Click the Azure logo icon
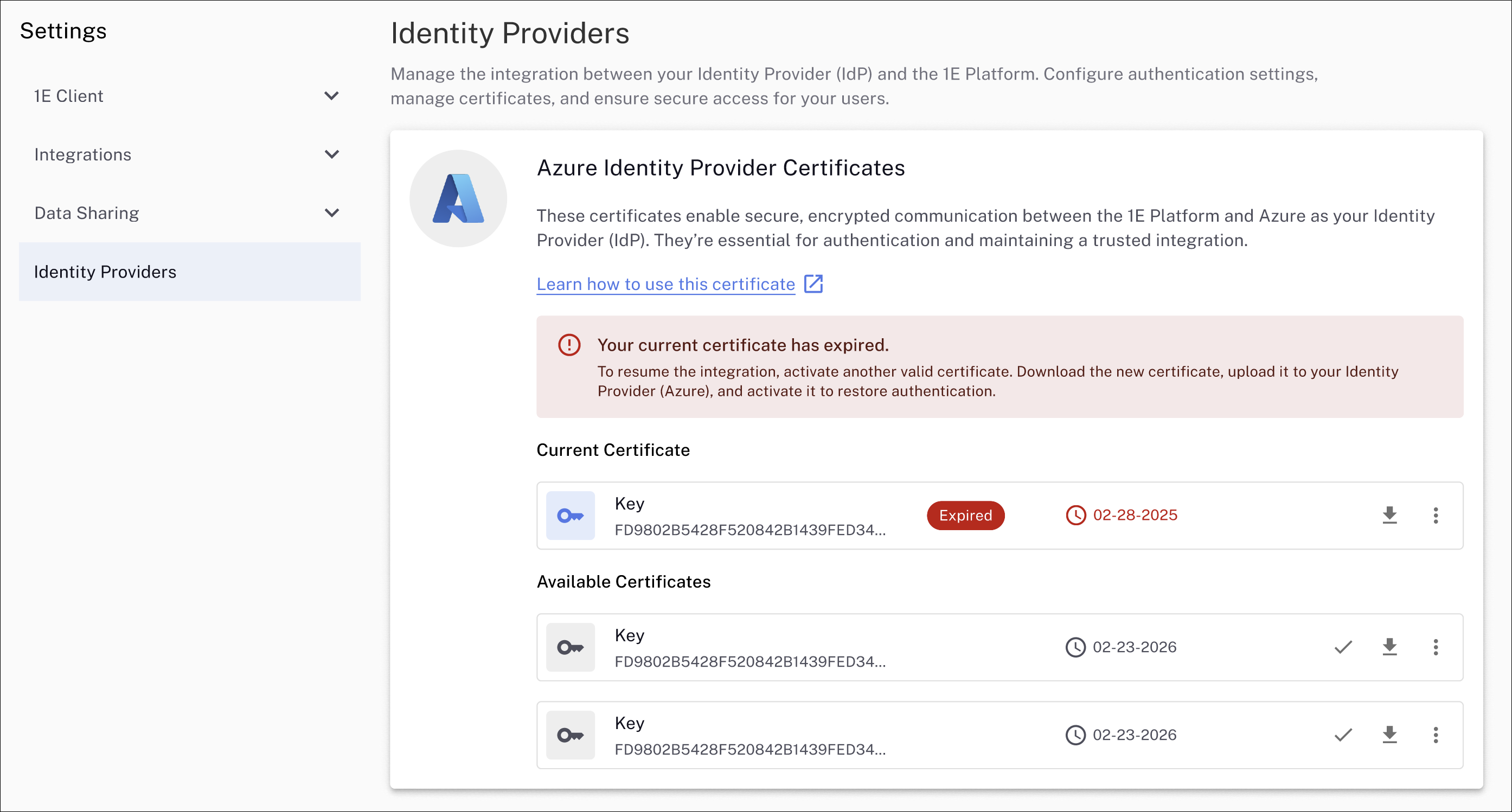The width and height of the screenshot is (1512, 812). [x=458, y=198]
